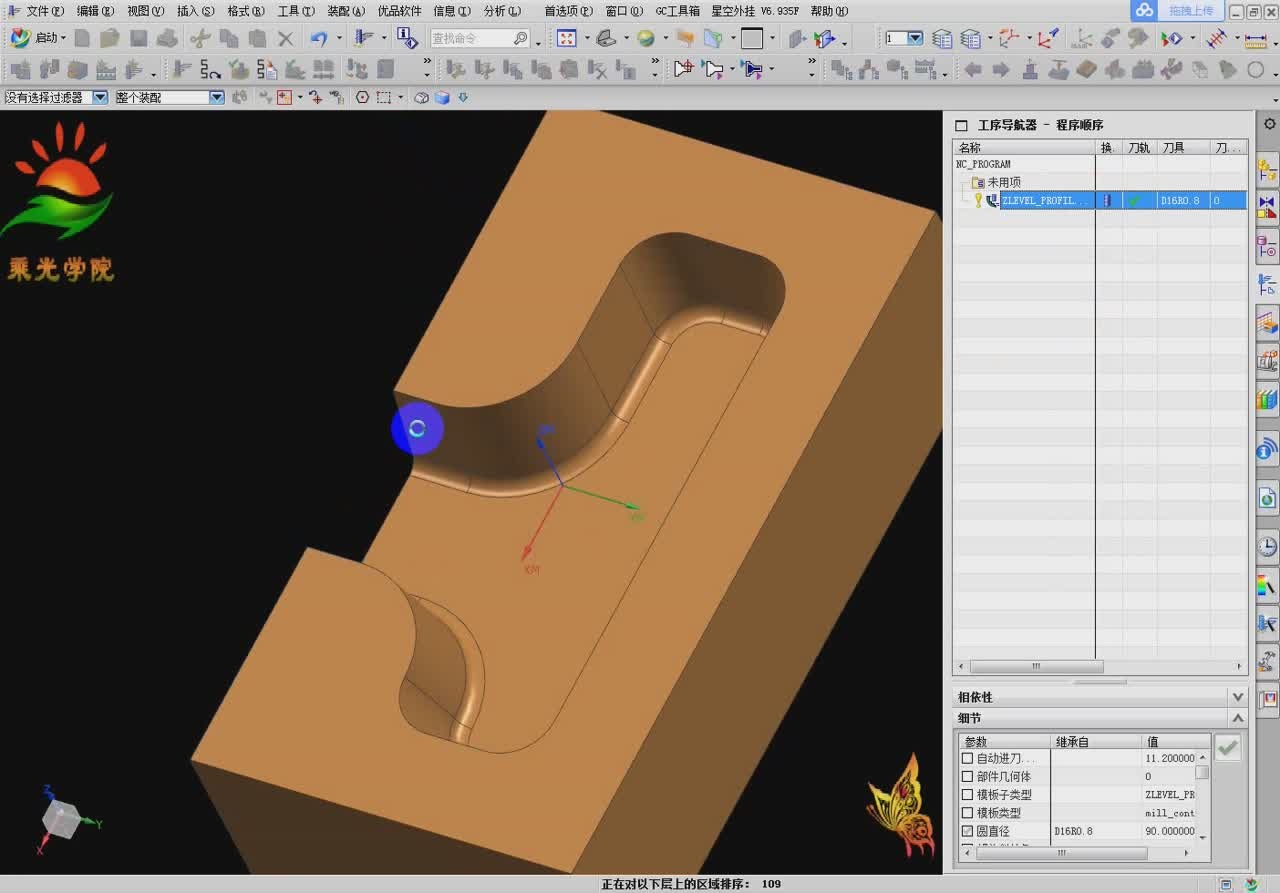Image resolution: width=1280 pixels, height=893 pixels.
Task: Open the Operation Navigator sidebar tab icon
Action: click(1267, 284)
